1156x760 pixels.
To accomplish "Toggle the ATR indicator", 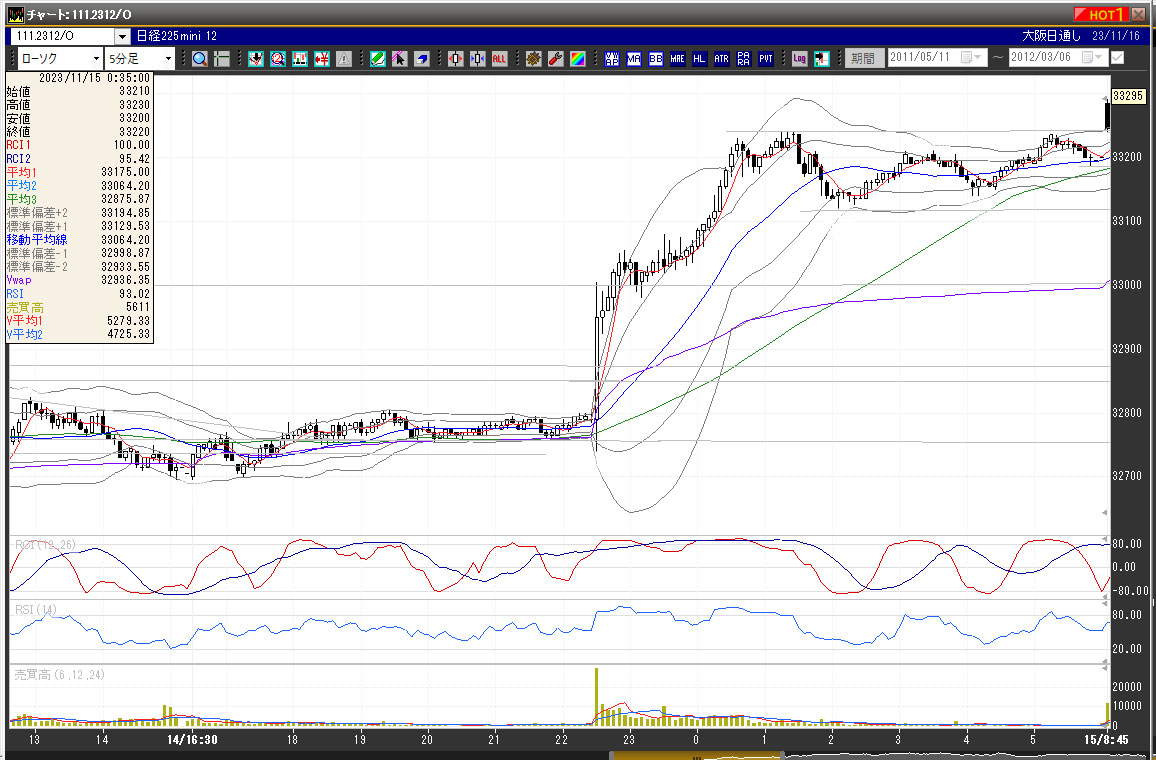I will pos(722,59).
